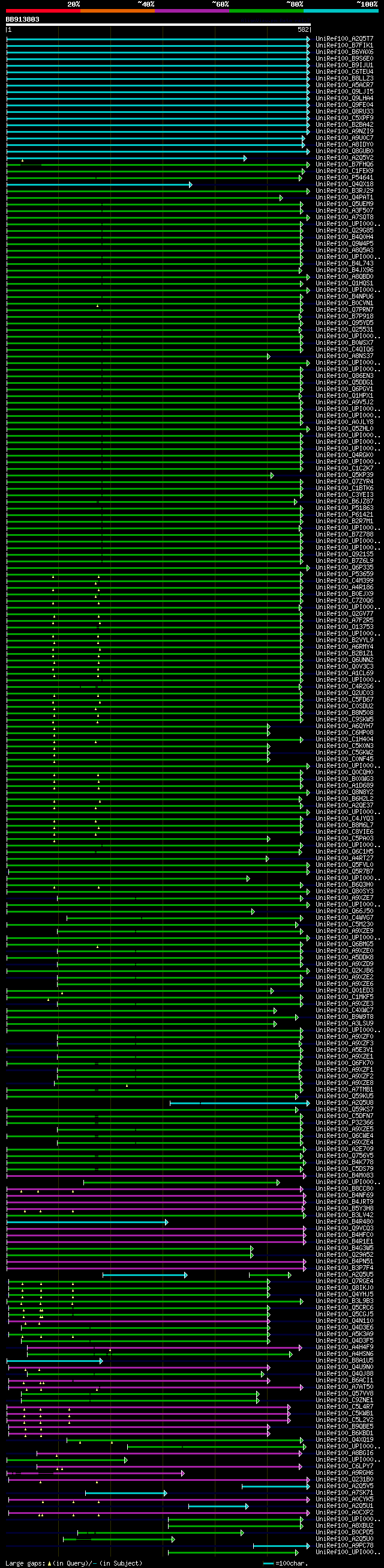
Task: Open hit UniRef100_B6VAX6
Action: coord(344,52)
